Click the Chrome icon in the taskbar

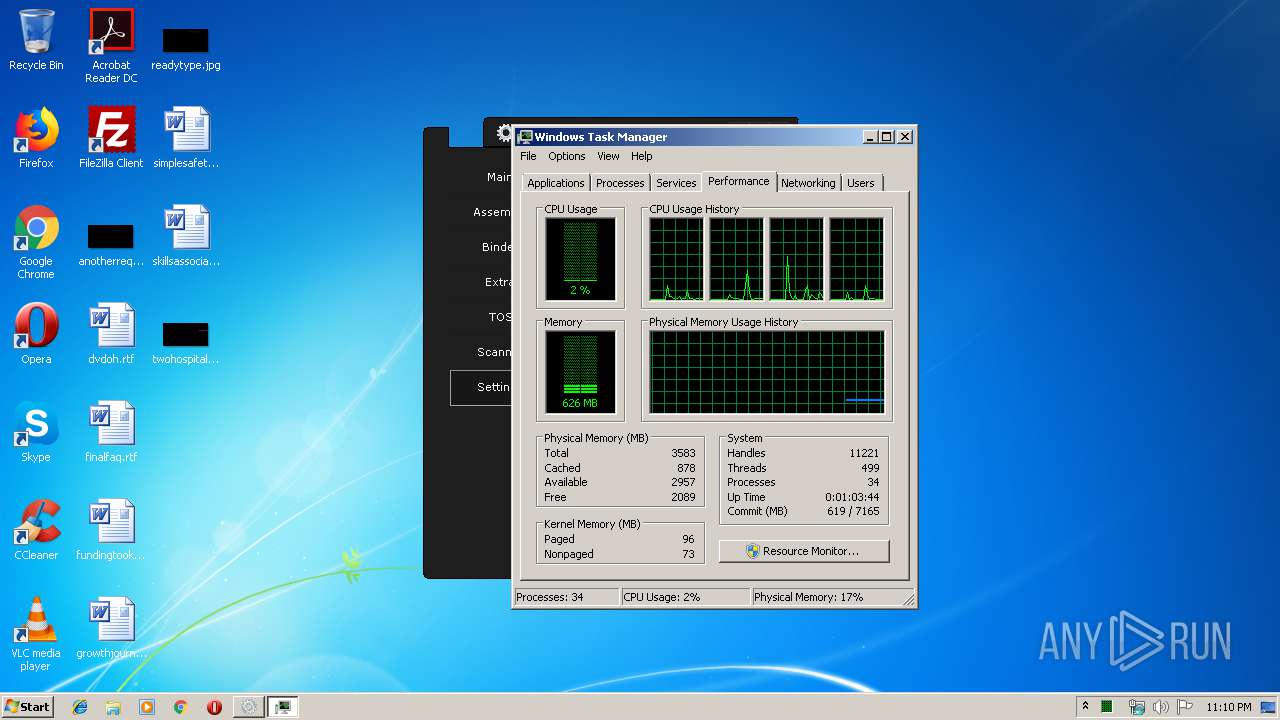(x=181, y=707)
